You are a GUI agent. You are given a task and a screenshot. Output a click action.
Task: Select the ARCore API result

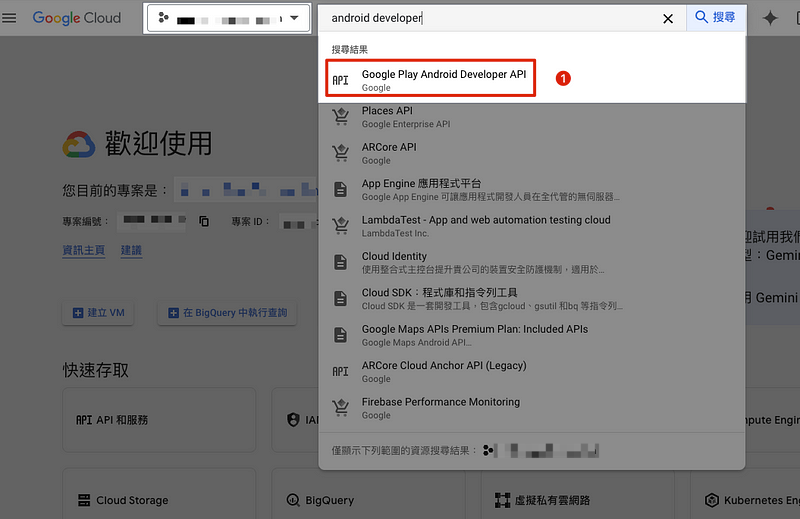point(532,153)
